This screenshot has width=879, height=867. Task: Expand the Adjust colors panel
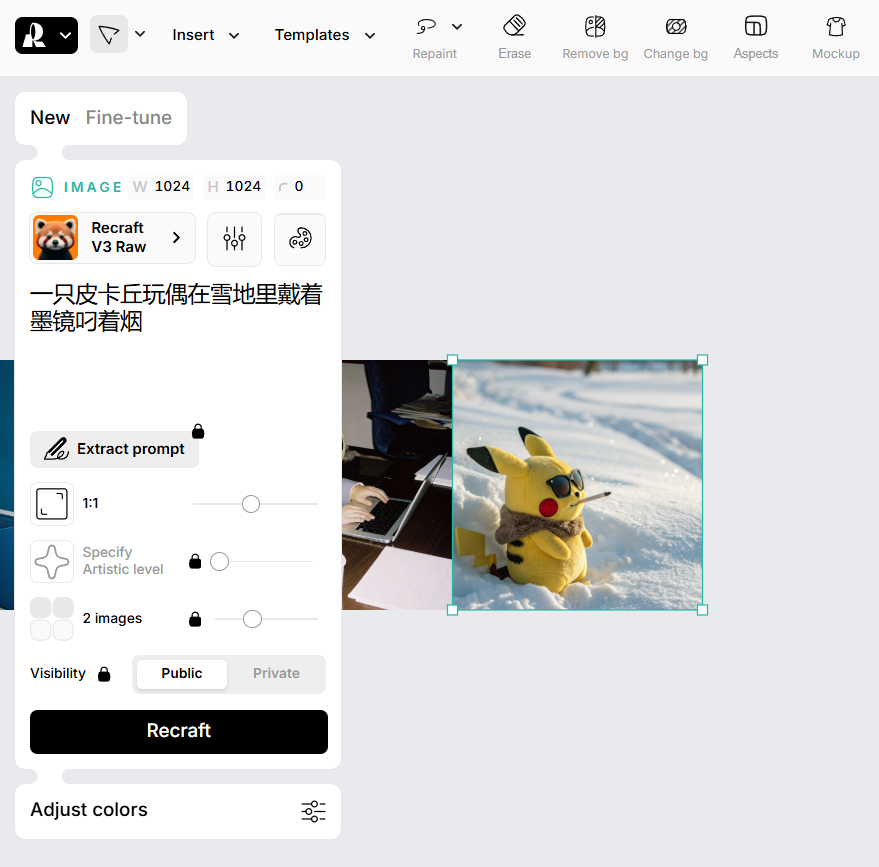click(178, 811)
